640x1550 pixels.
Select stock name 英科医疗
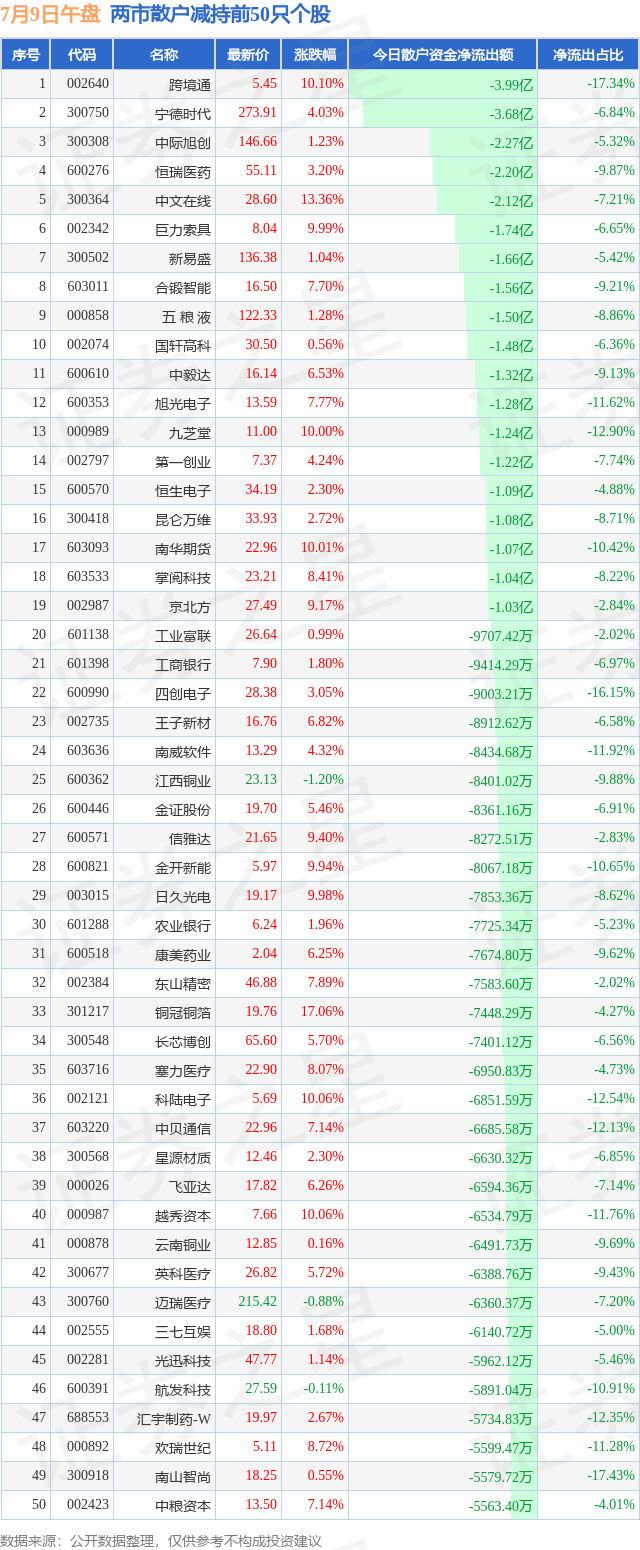[x=183, y=1274]
